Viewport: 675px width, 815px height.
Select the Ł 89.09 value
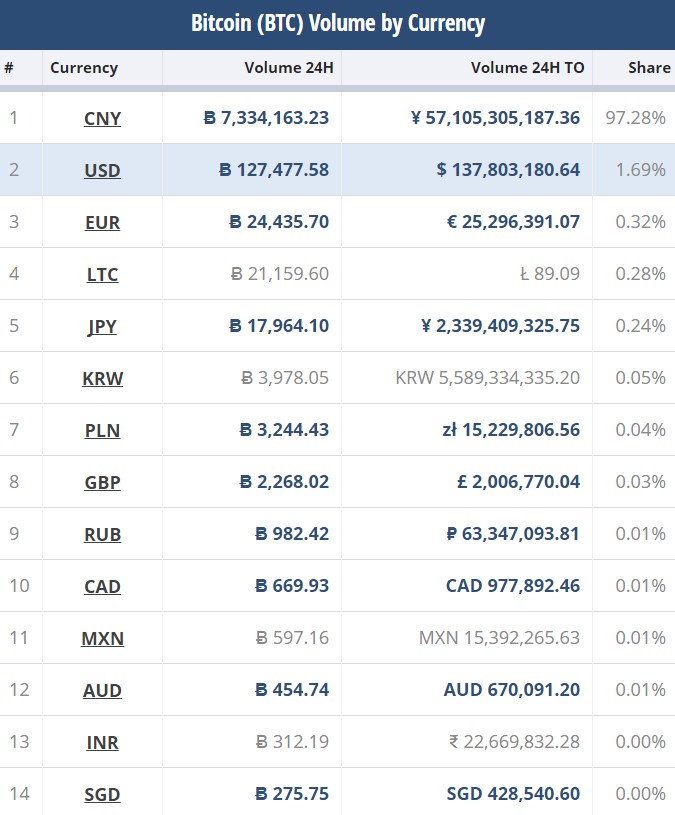pos(550,274)
